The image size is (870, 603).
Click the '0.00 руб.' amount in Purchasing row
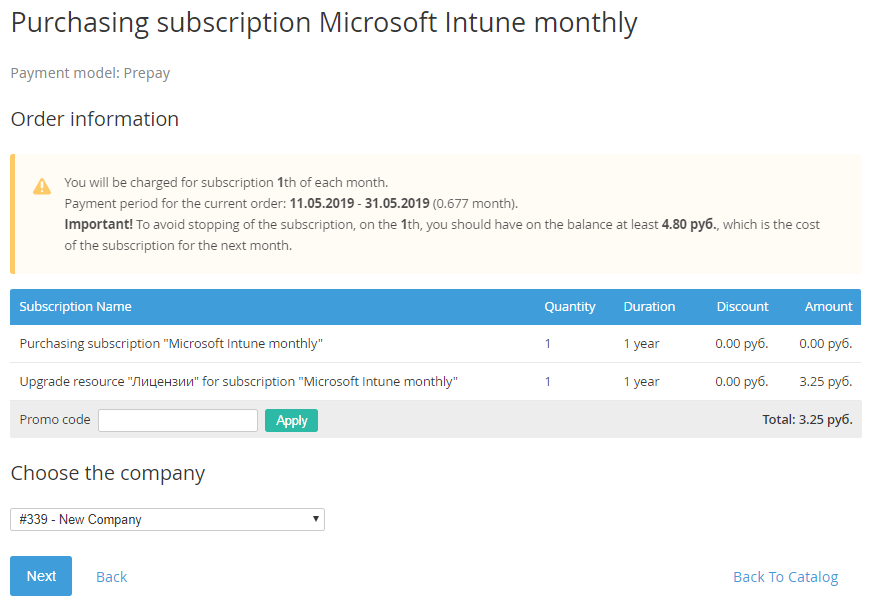[x=826, y=344]
